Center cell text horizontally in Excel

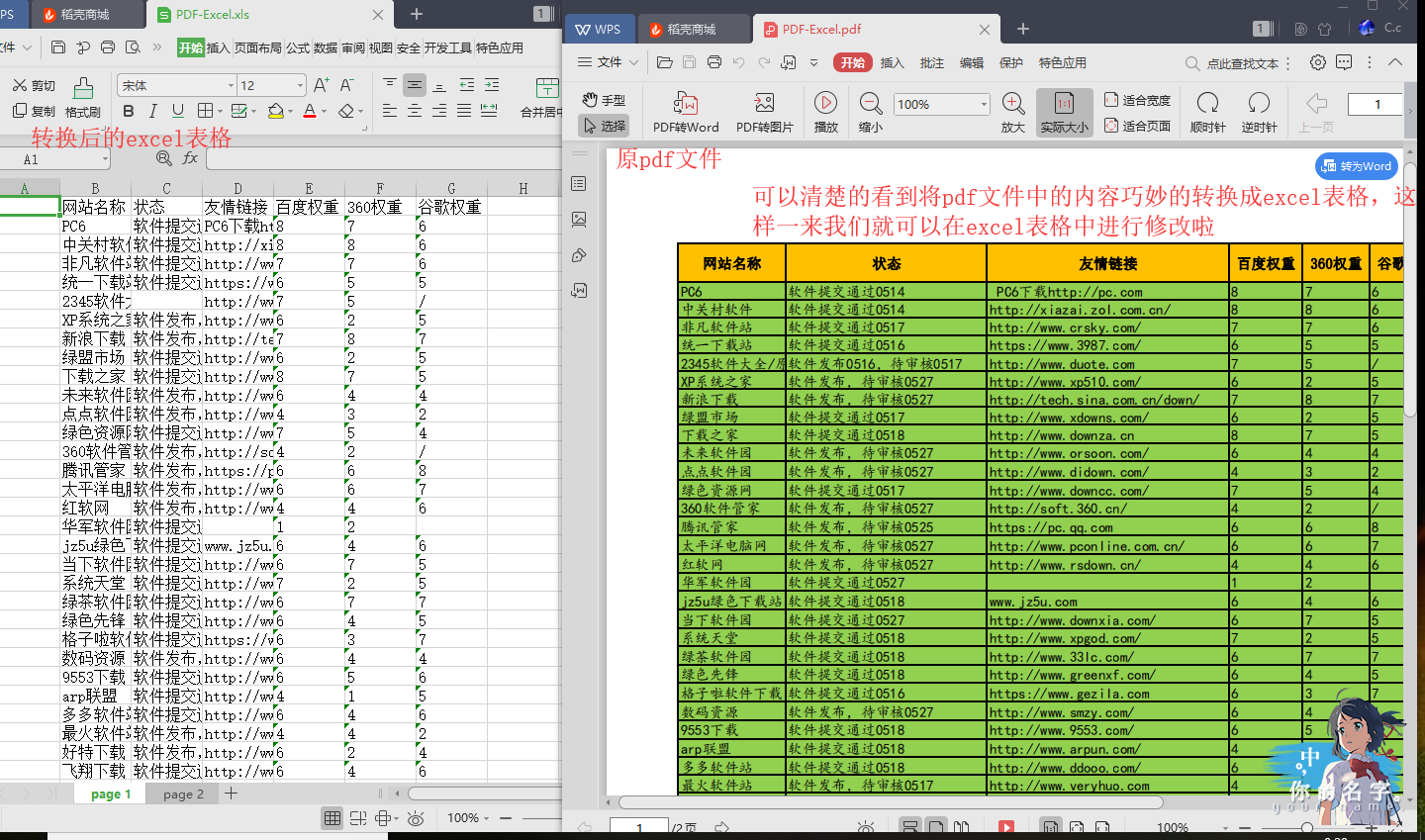coord(415,111)
